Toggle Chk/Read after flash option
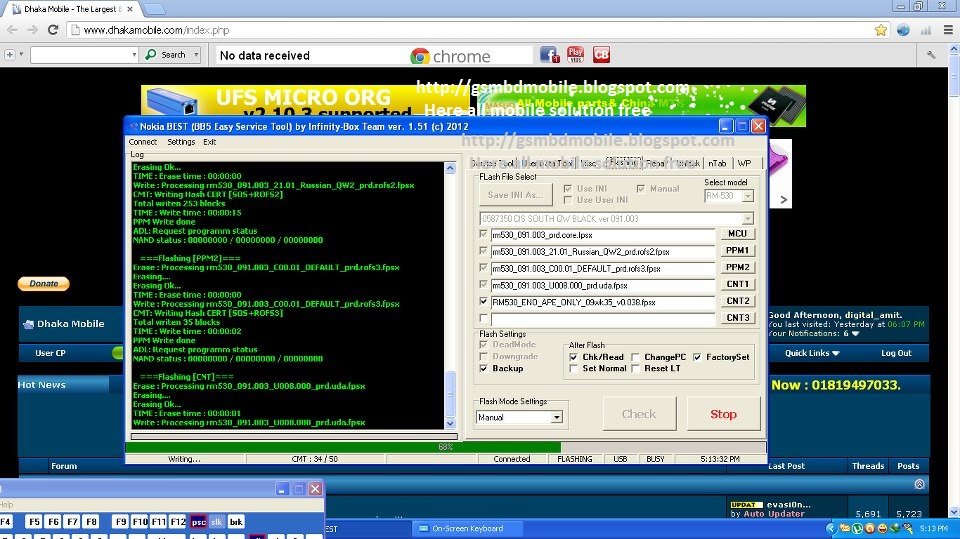 (573, 356)
